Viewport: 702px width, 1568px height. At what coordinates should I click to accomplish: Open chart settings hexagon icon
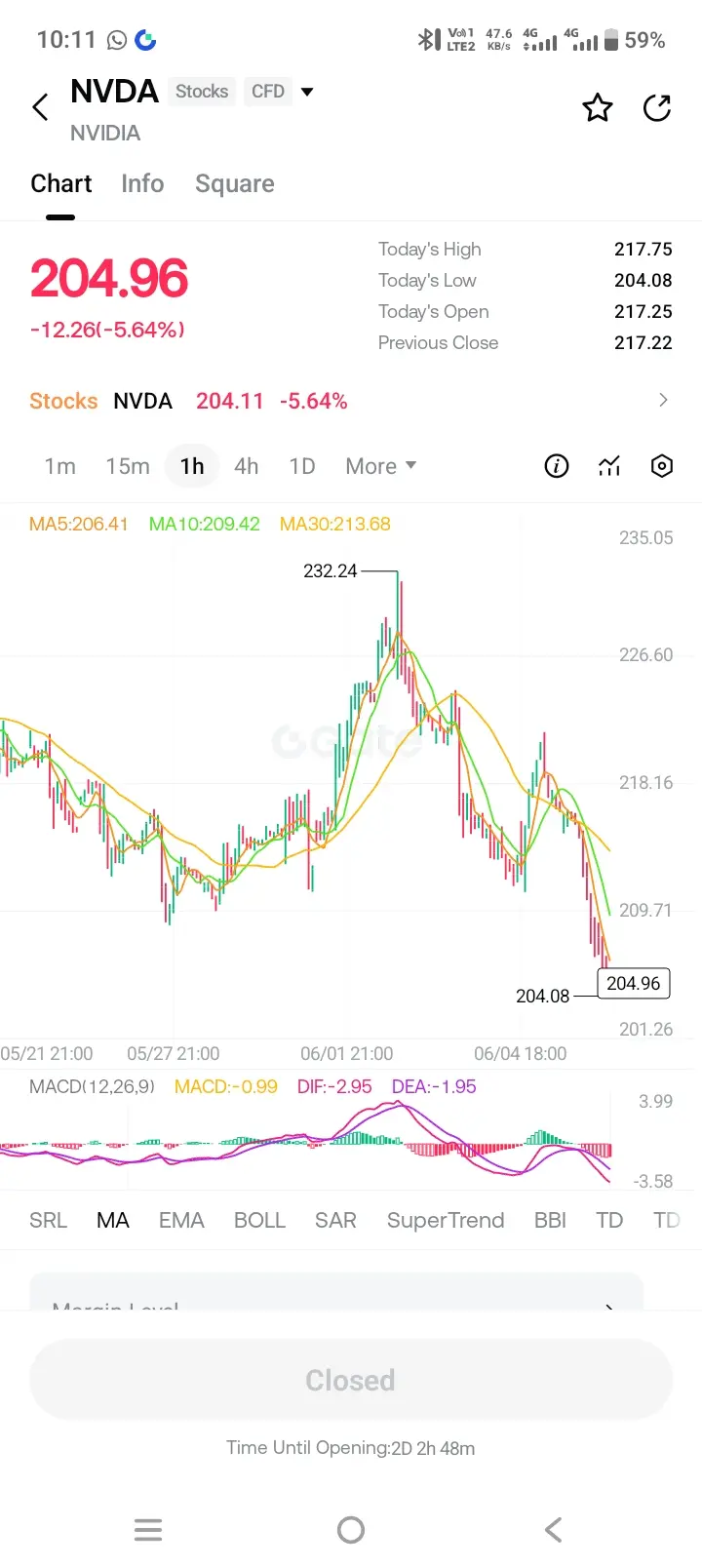[x=662, y=466]
